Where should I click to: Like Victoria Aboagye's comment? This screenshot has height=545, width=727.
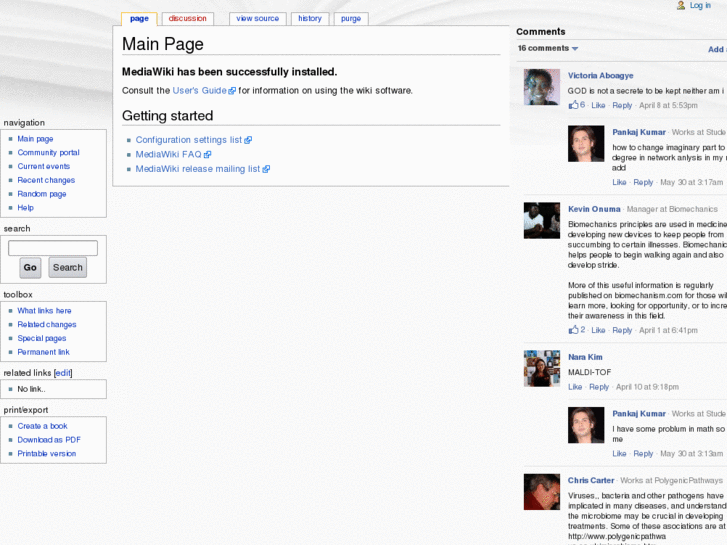click(x=598, y=105)
